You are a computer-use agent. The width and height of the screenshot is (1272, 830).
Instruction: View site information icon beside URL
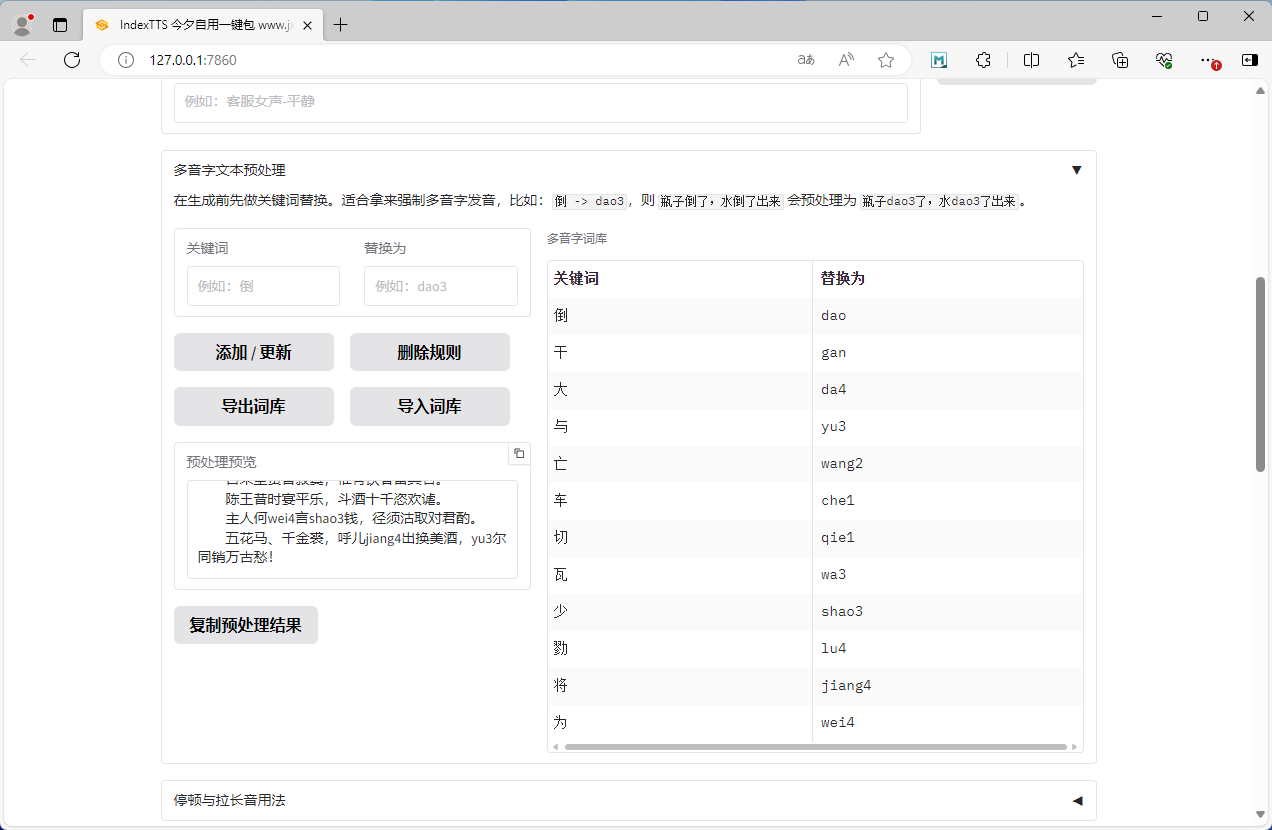pos(126,60)
